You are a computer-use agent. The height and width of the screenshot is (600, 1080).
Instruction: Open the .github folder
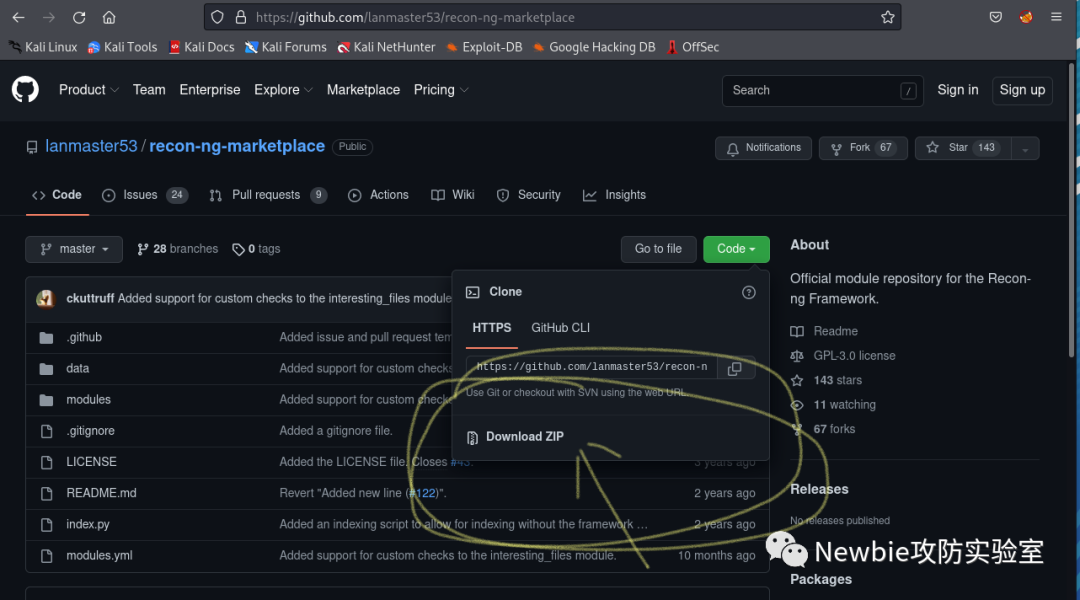(x=84, y=337)
